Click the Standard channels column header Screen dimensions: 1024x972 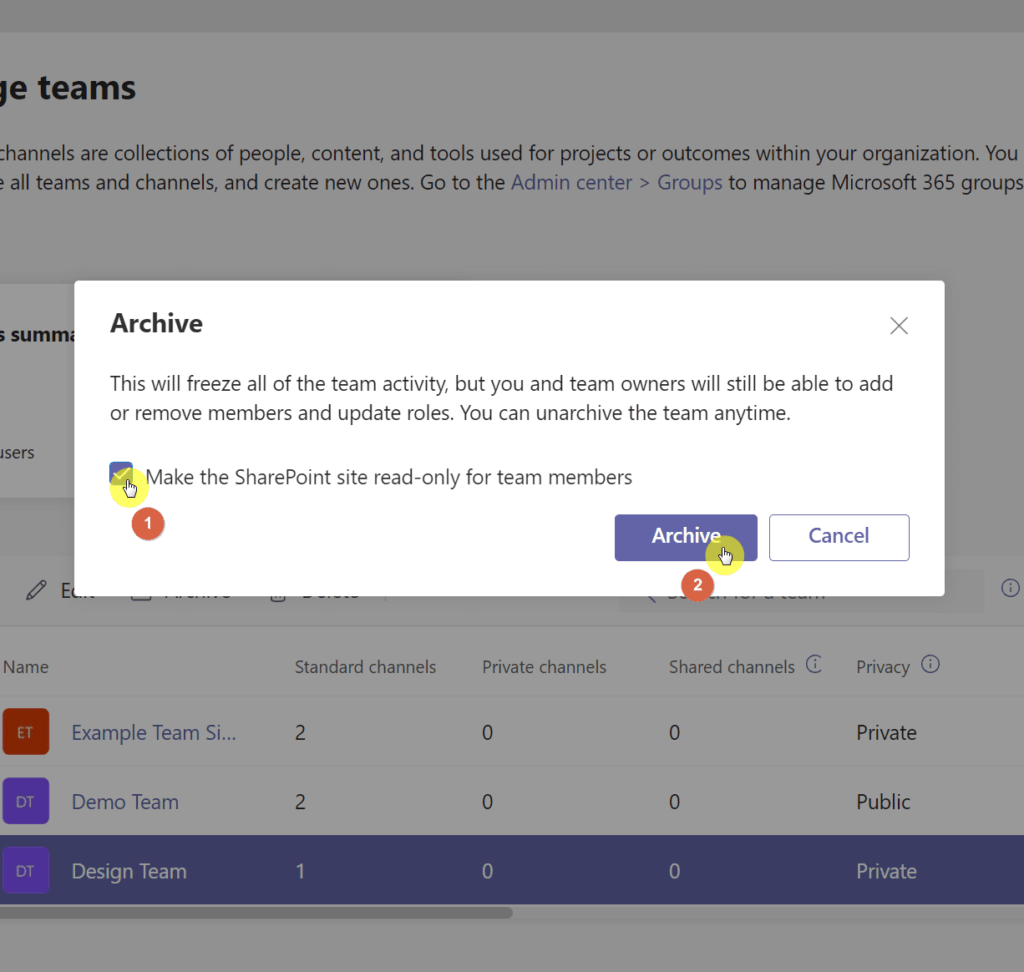[365, 667]
